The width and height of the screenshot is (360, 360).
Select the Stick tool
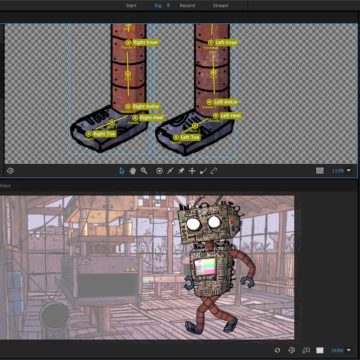point(170,171)
